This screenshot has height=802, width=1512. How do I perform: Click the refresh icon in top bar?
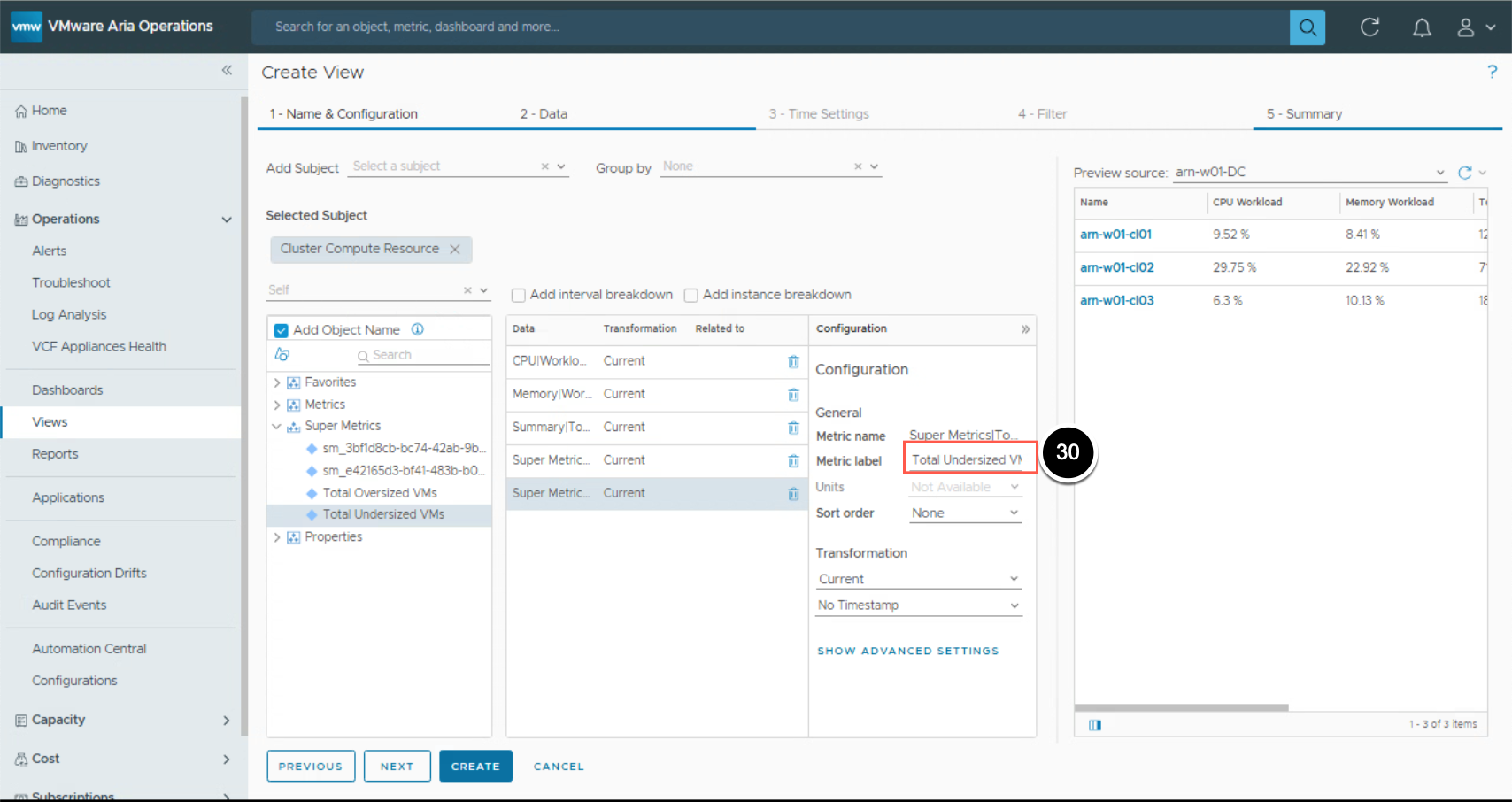point(1369,27)
